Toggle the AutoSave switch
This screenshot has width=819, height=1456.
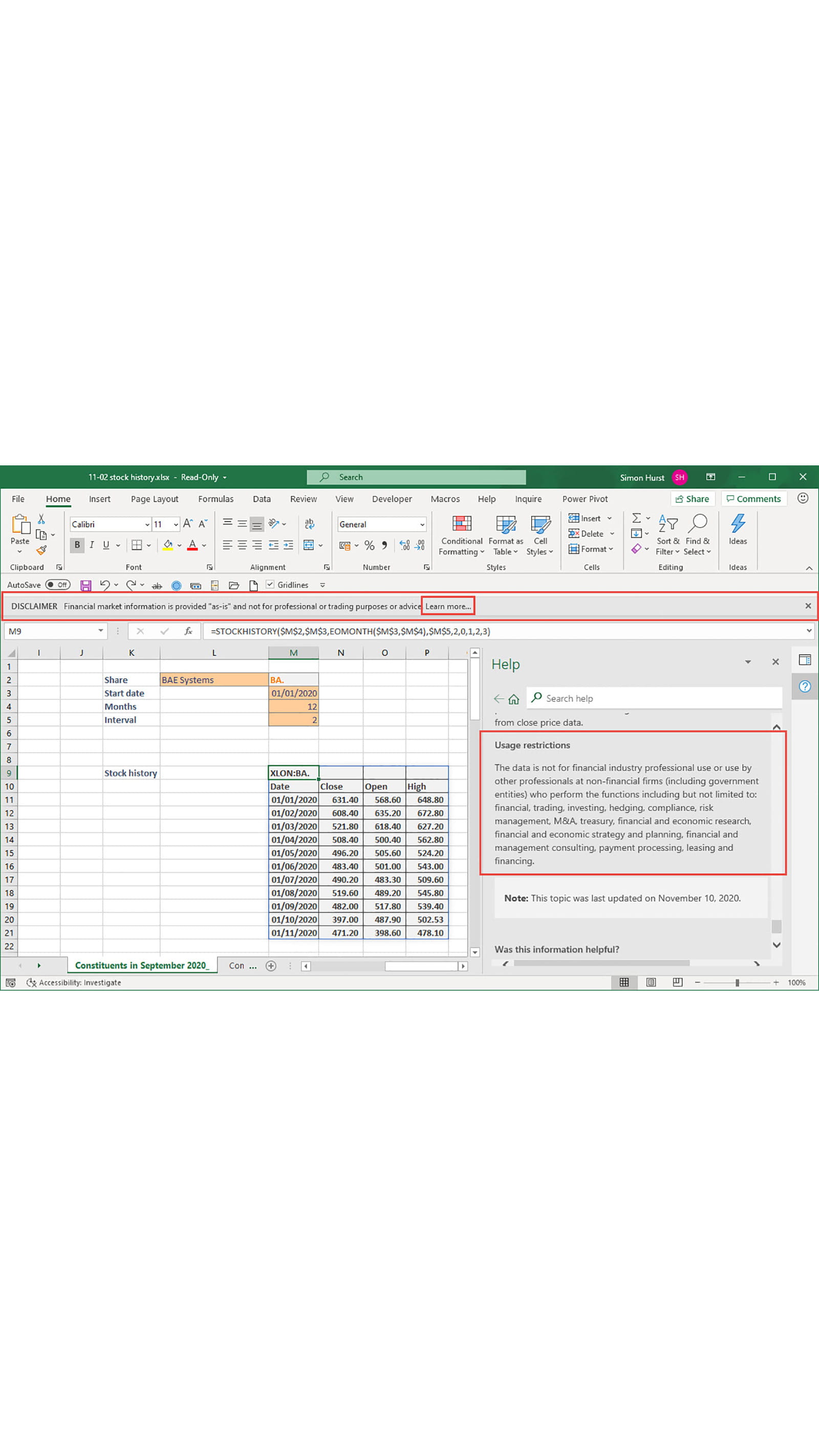coord(58,585)
